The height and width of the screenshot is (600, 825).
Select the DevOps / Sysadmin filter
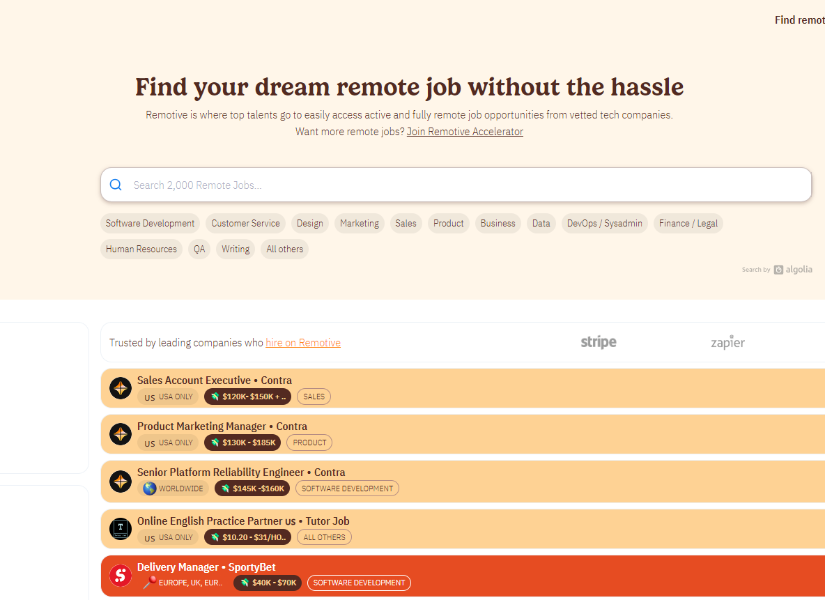(x=605, y=223)
